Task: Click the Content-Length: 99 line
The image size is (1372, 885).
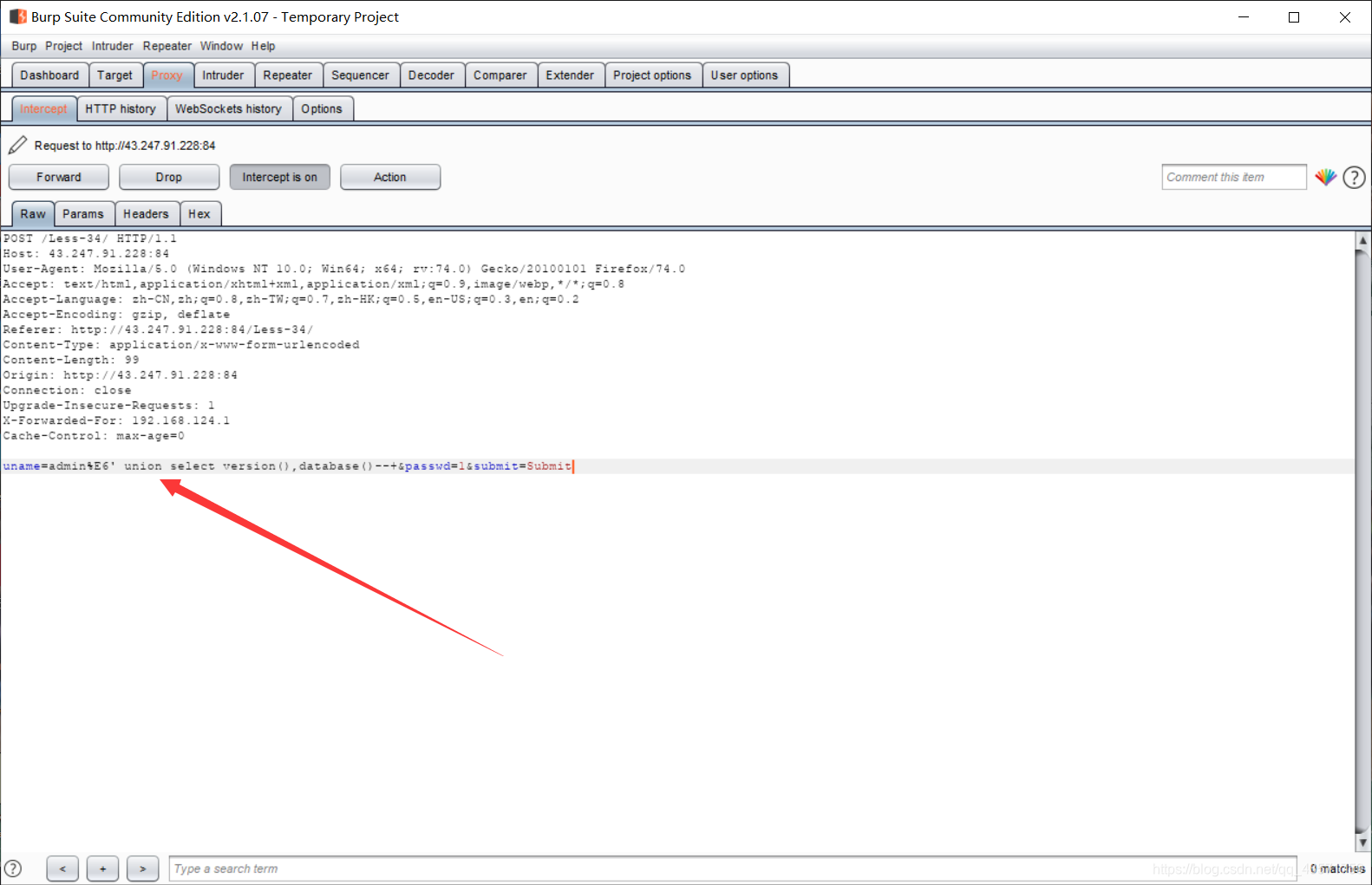Action: (x=71, y=360)
